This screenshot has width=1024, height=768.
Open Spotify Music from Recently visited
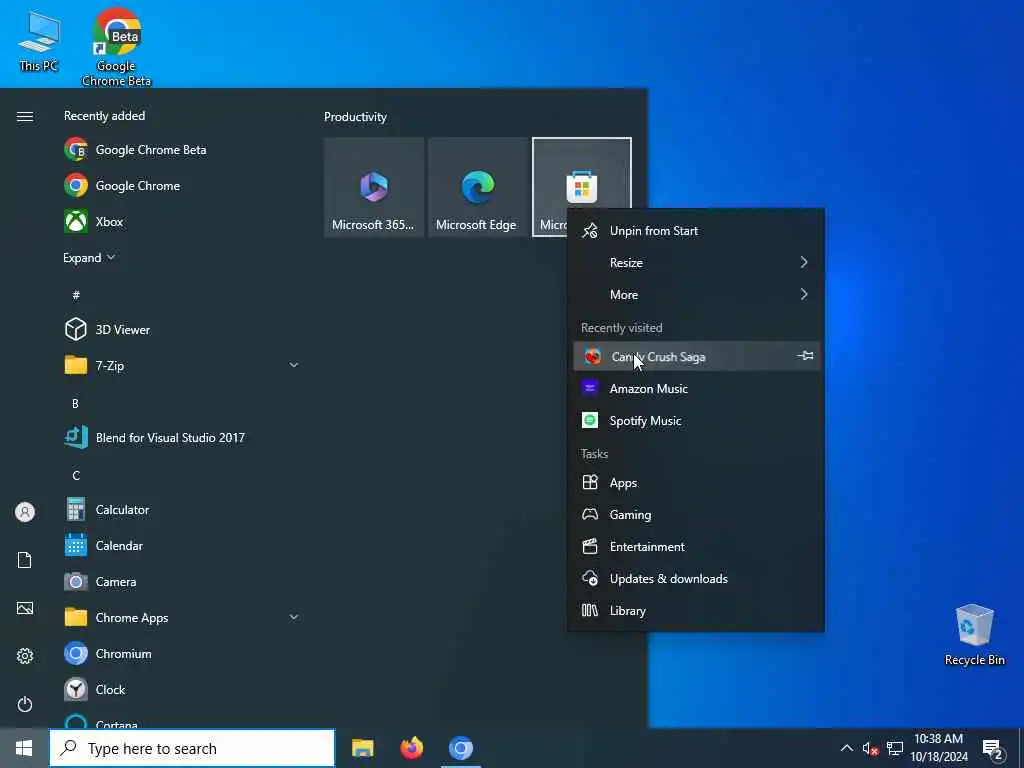click(696, 421)
